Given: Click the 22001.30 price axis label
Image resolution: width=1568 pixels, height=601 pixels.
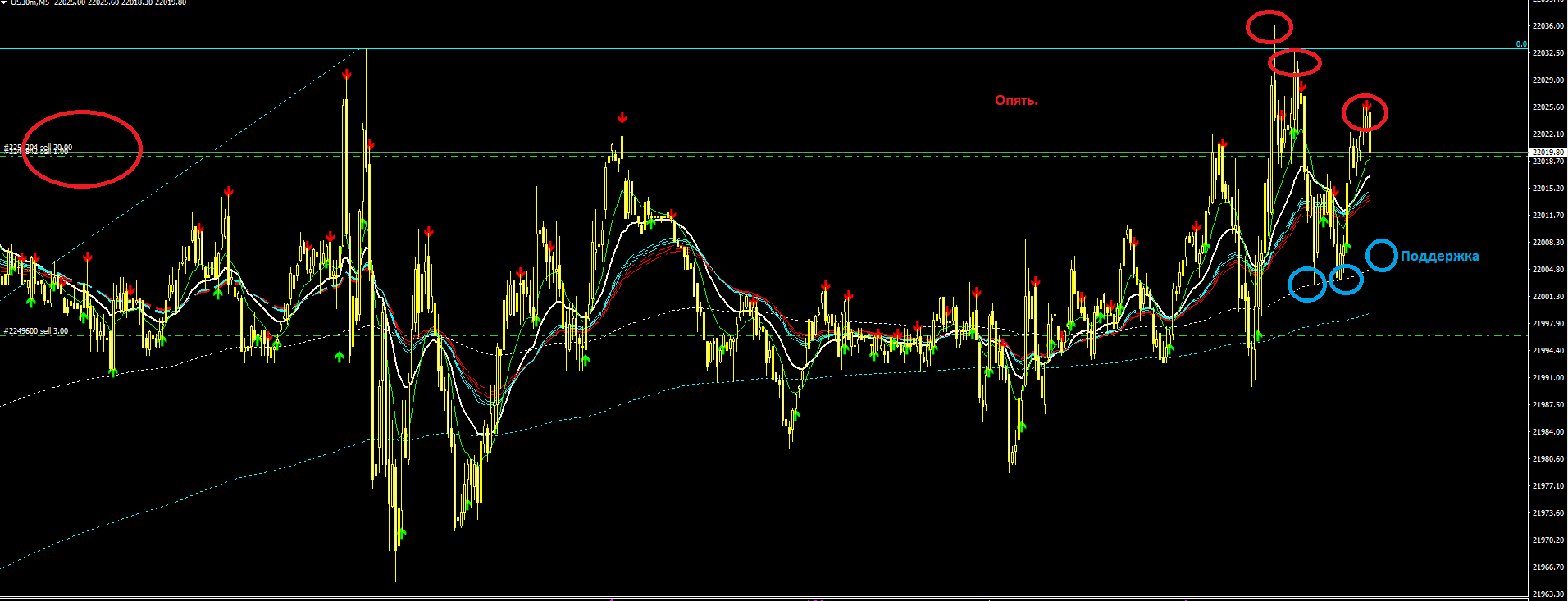Looking at the screenshot, I should (x=1548, y=297).
